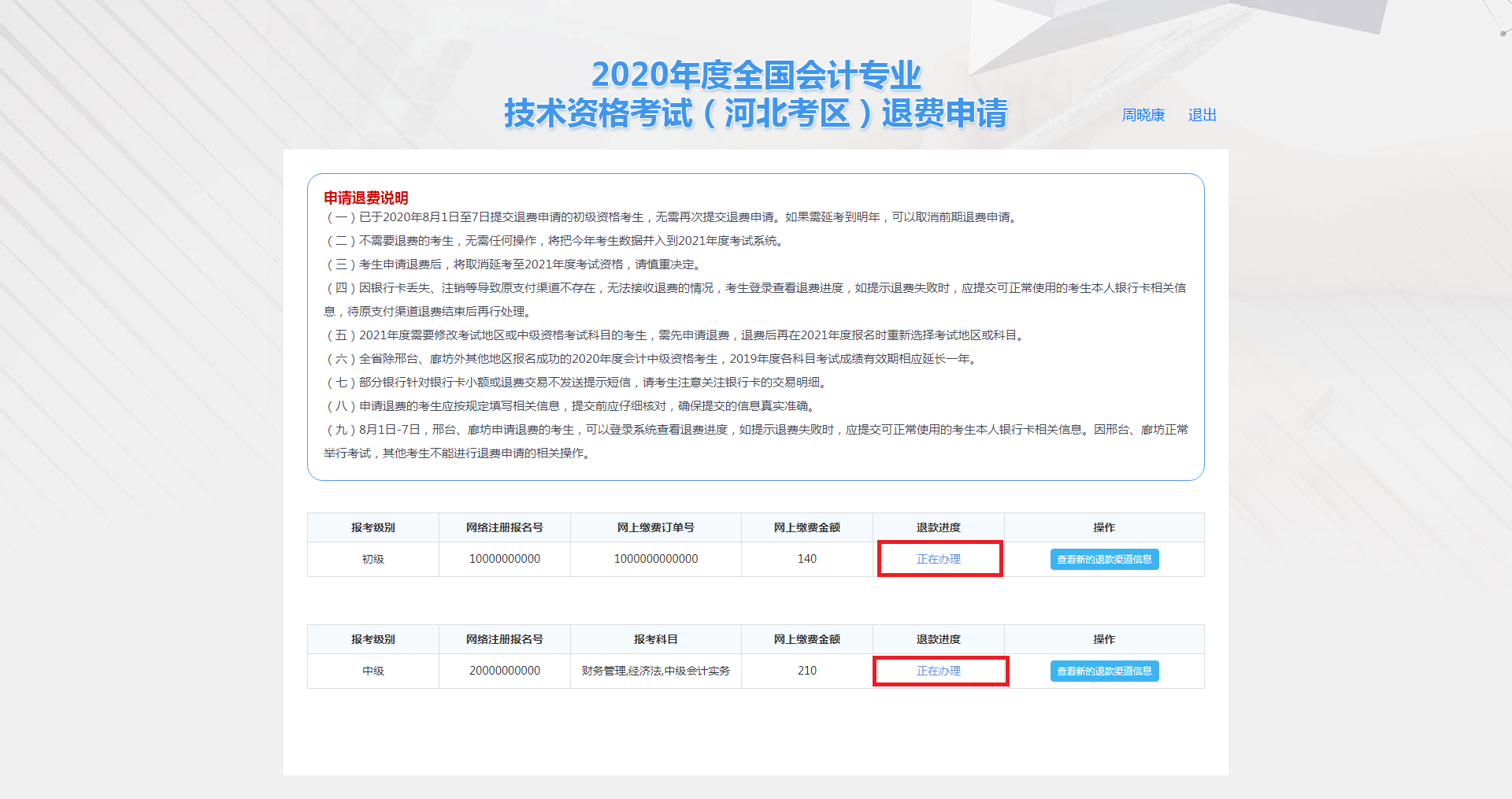Click the 财务管理,经济法,中级会计实务 subjects cell
The height and width of the screenshot is (799, 1512).
pos(655,671)
